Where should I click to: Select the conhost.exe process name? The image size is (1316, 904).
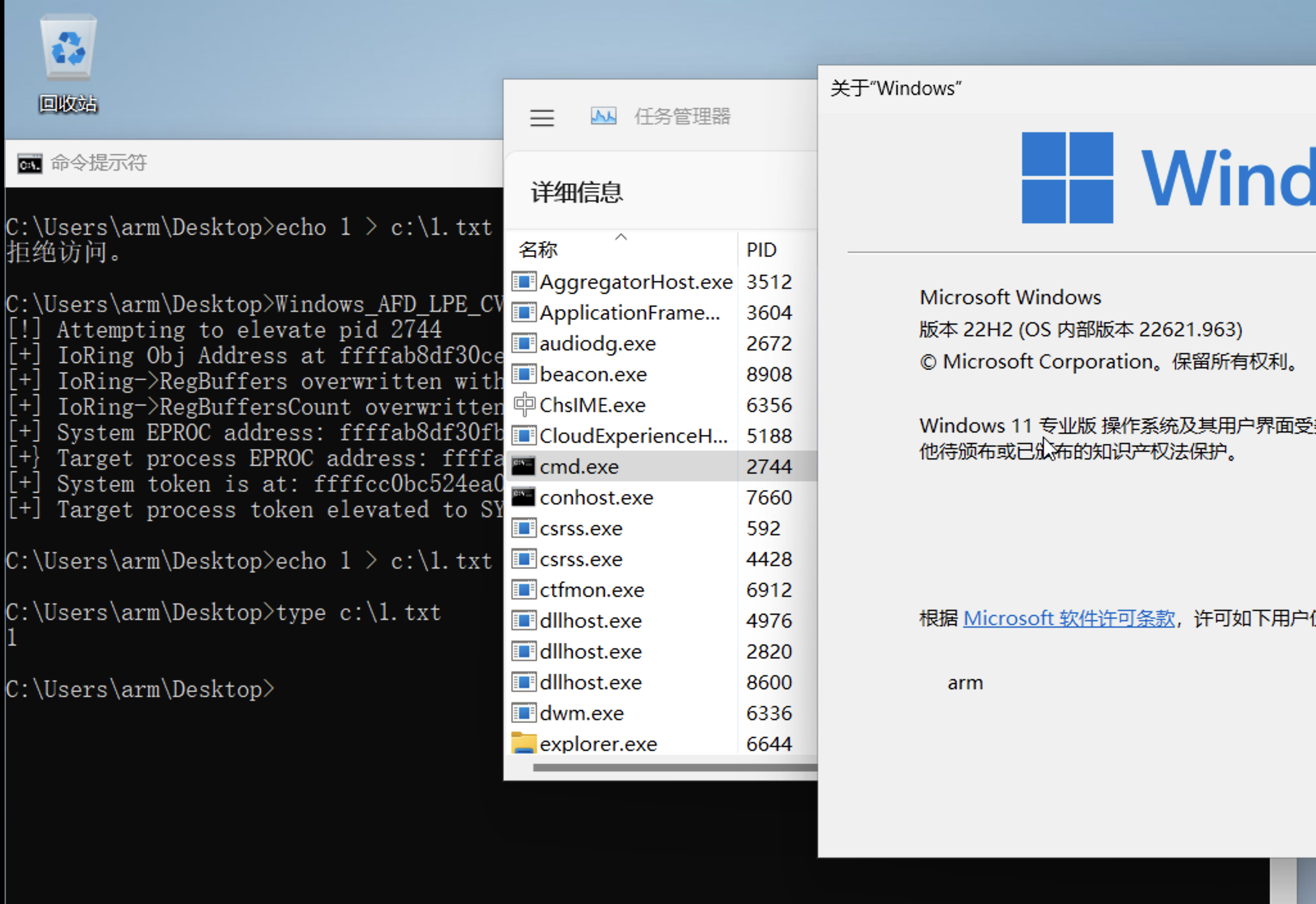tap(596, 497)
